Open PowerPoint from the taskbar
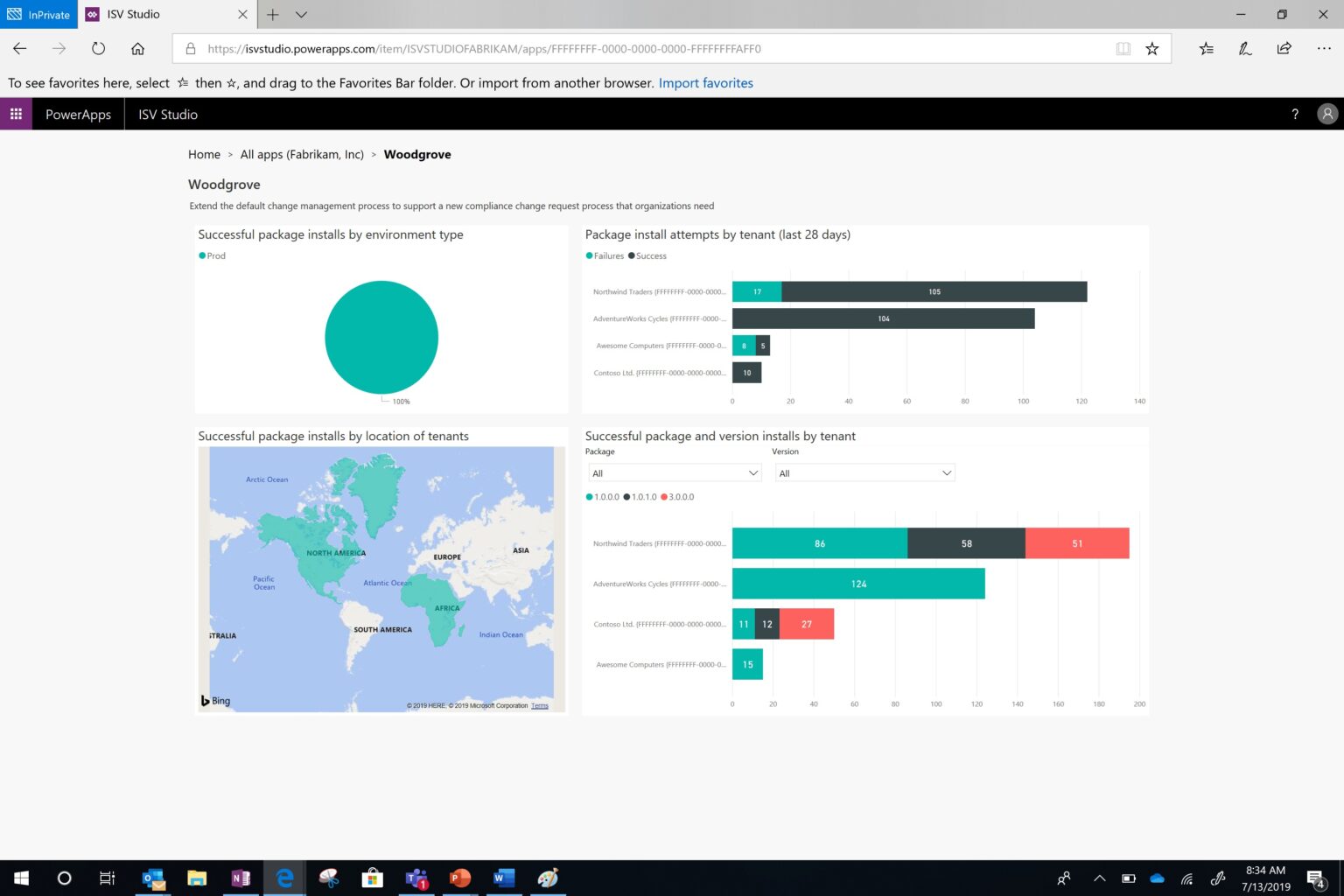1344x896 pixels. pyautogui.click(x=459, y=878)
